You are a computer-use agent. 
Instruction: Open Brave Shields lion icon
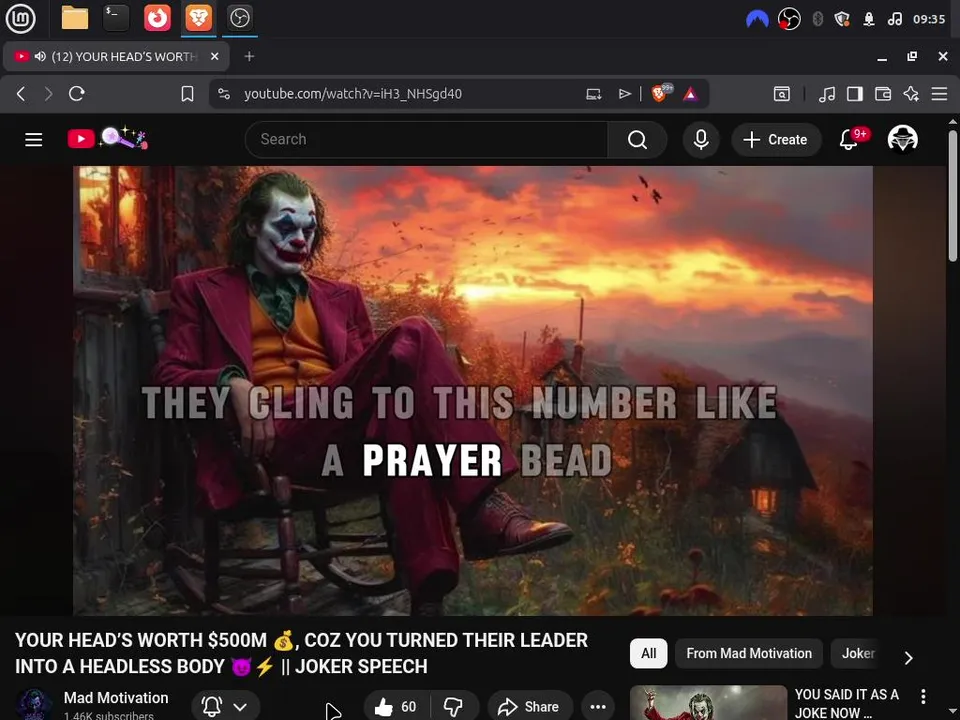click(x=661, y=93)
